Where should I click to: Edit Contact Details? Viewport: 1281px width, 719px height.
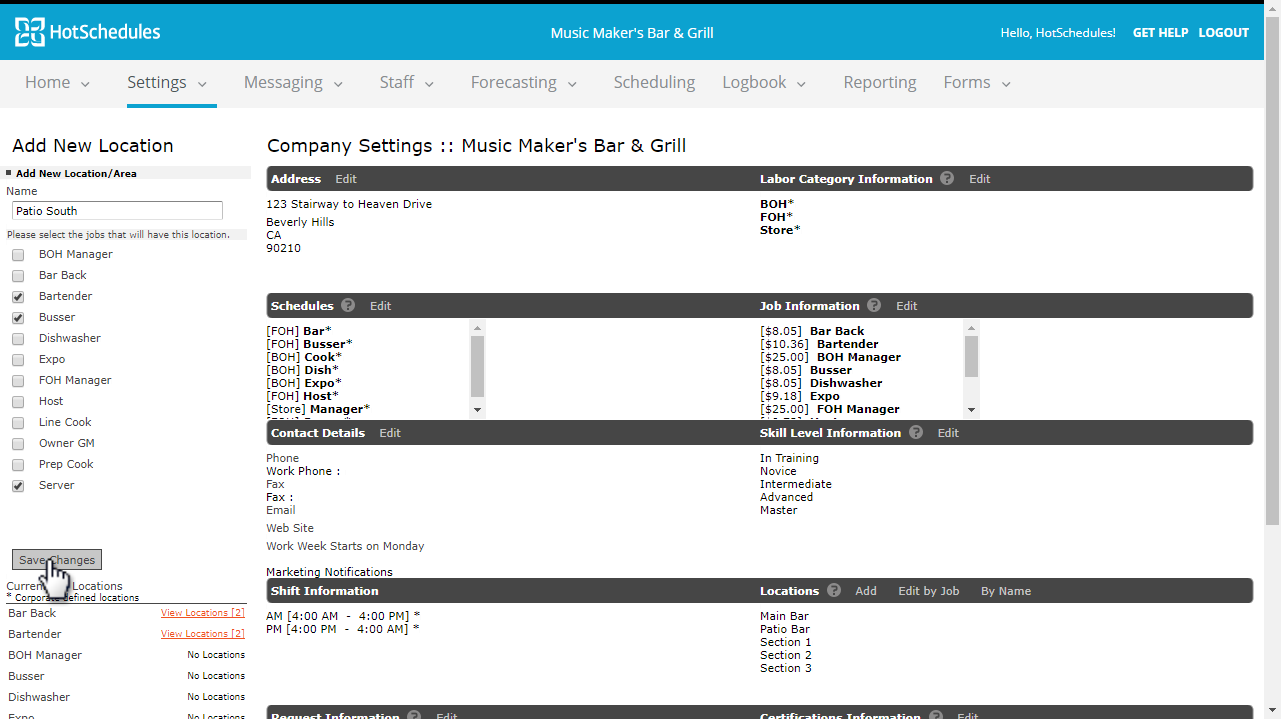coord(390,433)
